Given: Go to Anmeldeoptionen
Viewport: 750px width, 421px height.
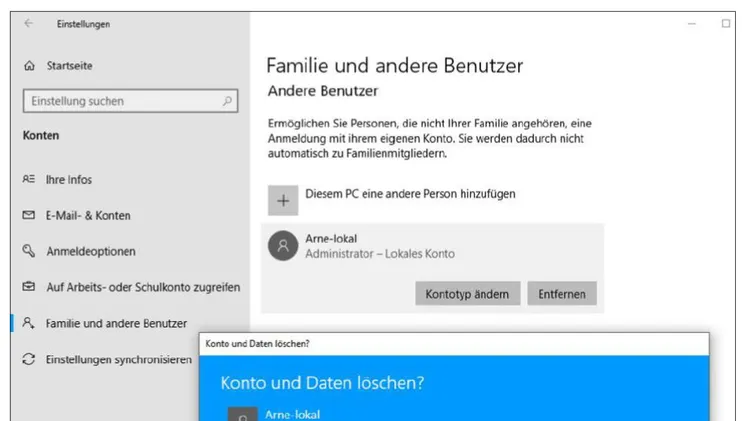Looking at the screenshot, I should (91, 251).
